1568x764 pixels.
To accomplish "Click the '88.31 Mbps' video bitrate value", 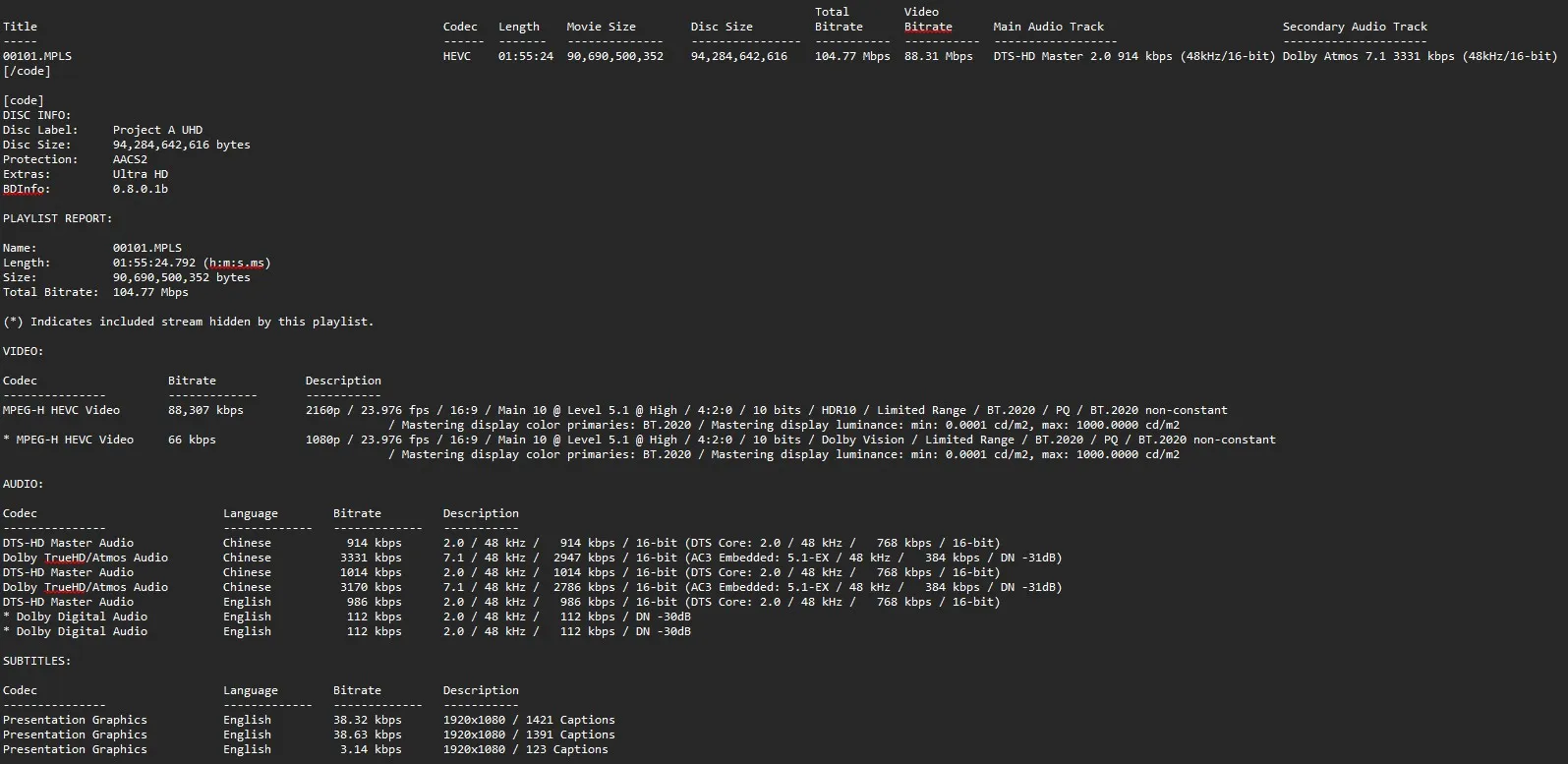I will (938, 56).
